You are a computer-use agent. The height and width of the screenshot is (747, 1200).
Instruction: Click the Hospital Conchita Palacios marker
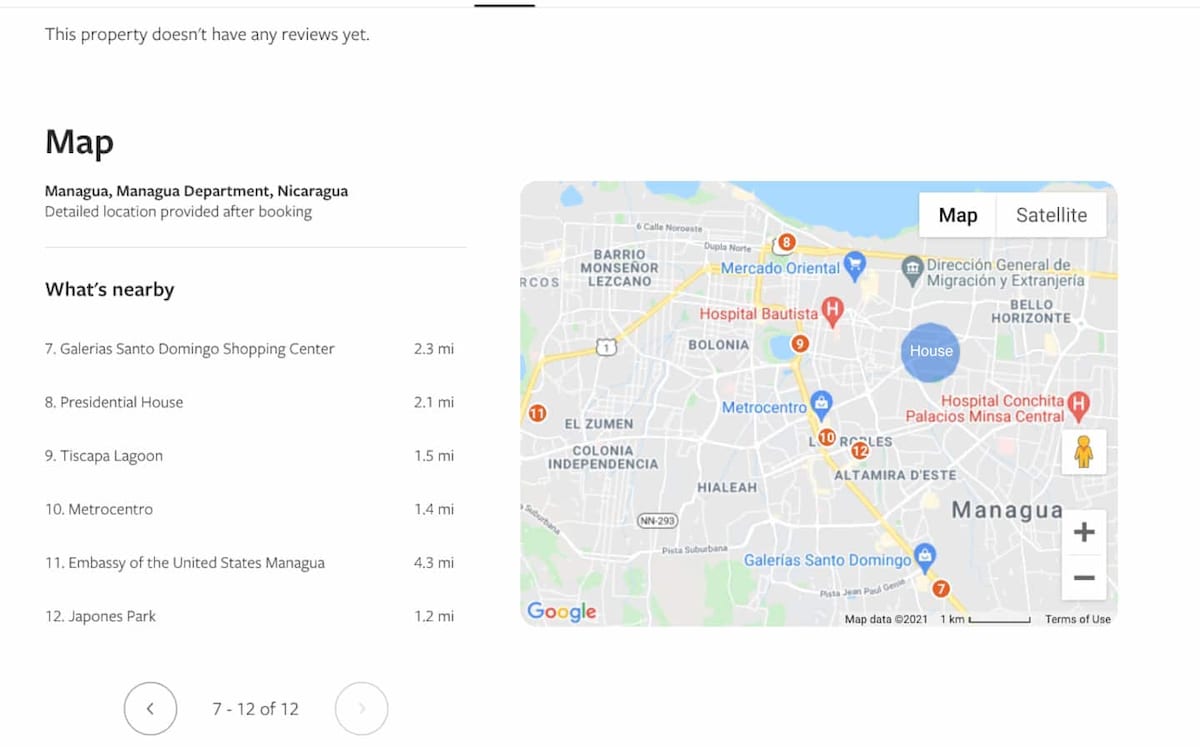1078,404
